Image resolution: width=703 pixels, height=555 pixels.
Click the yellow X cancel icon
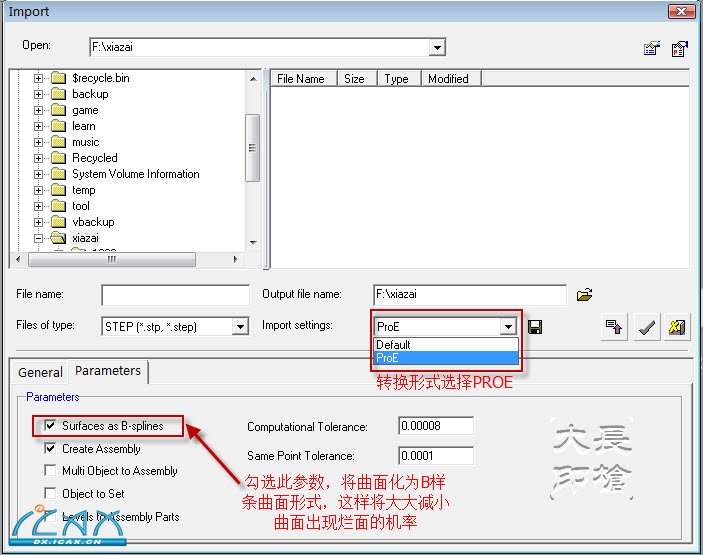(677, 327)
